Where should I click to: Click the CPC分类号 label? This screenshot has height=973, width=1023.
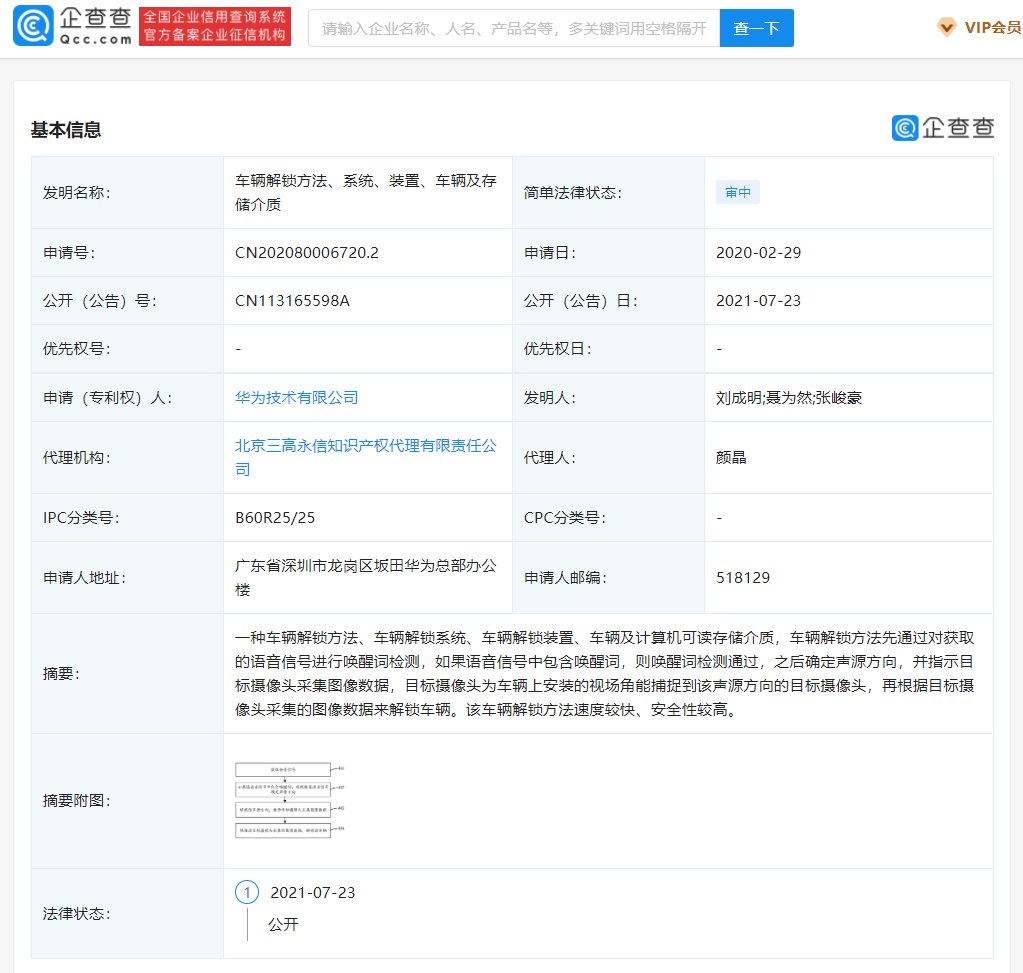564,517
